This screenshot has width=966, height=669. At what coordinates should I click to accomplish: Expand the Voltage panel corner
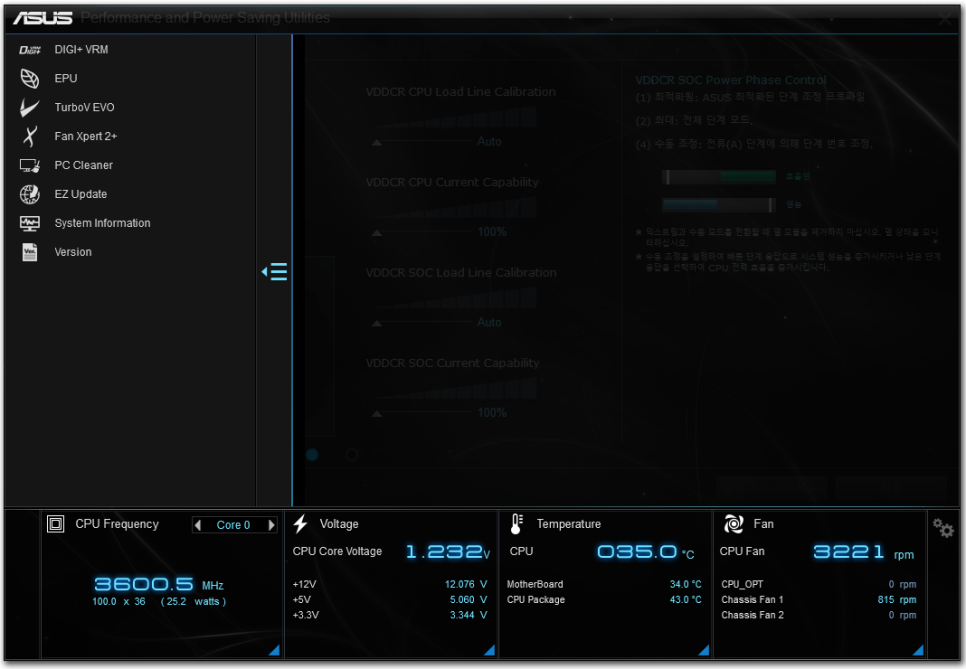pos(490,650)
